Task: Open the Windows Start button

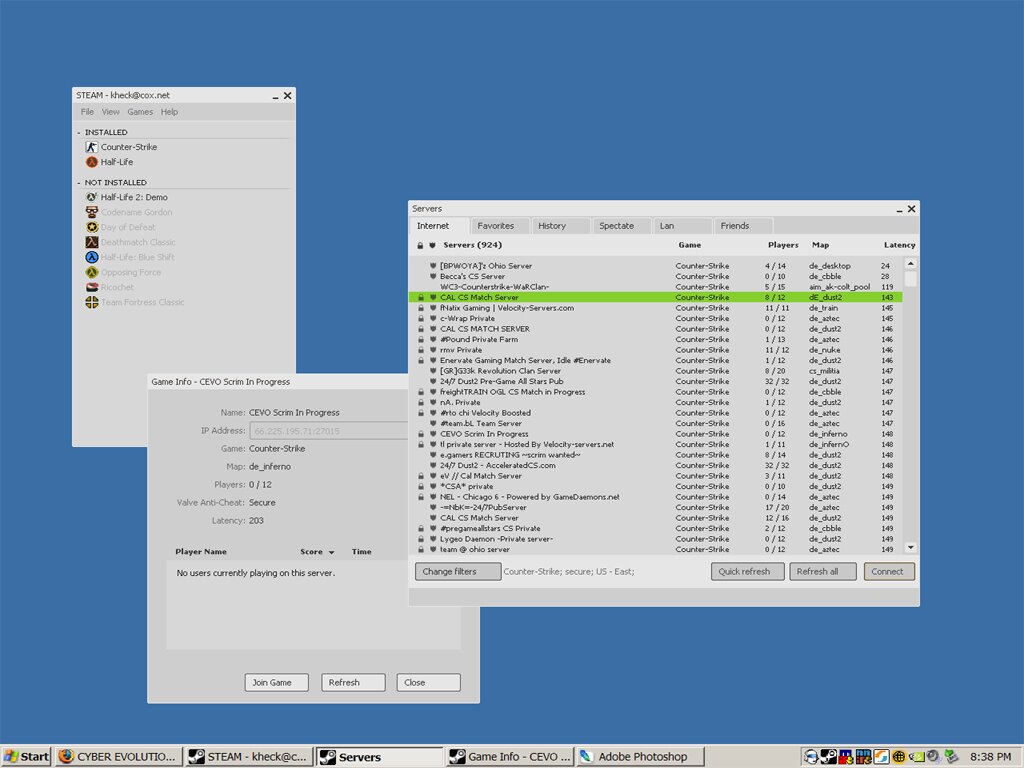Action: pyautogui.click(x=26, y=756)
